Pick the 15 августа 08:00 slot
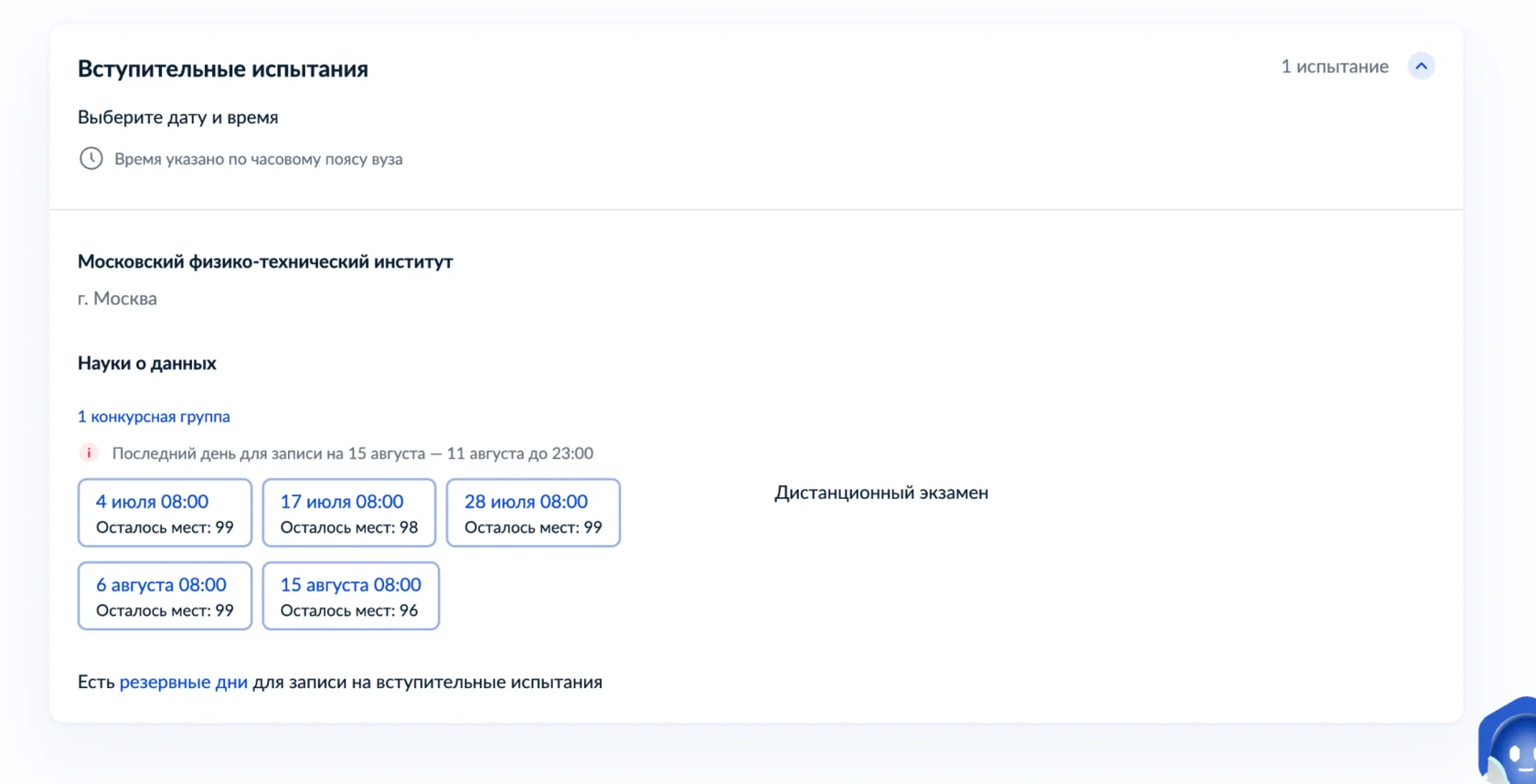Image resolution: width=1536 pixels, height=784 pixels. pos(351,596)
